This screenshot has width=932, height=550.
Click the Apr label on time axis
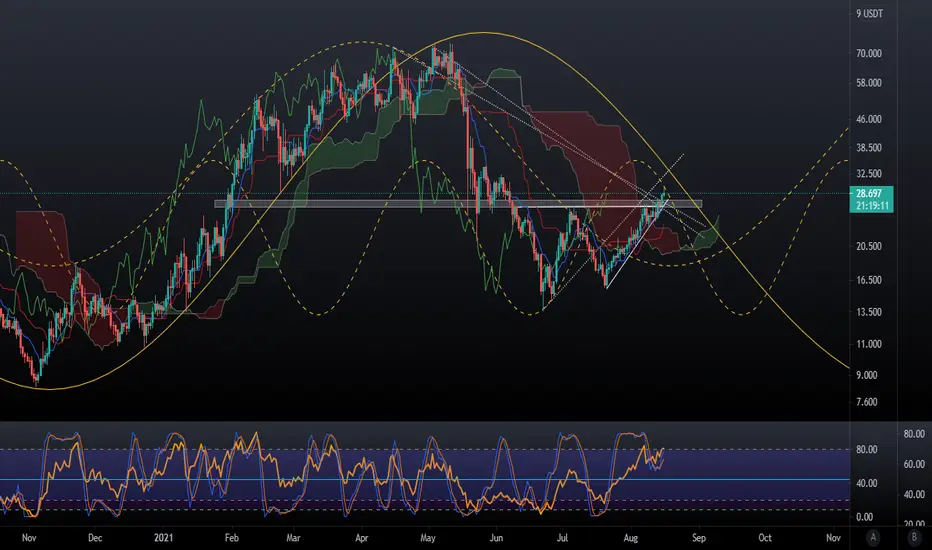[361, 538]
